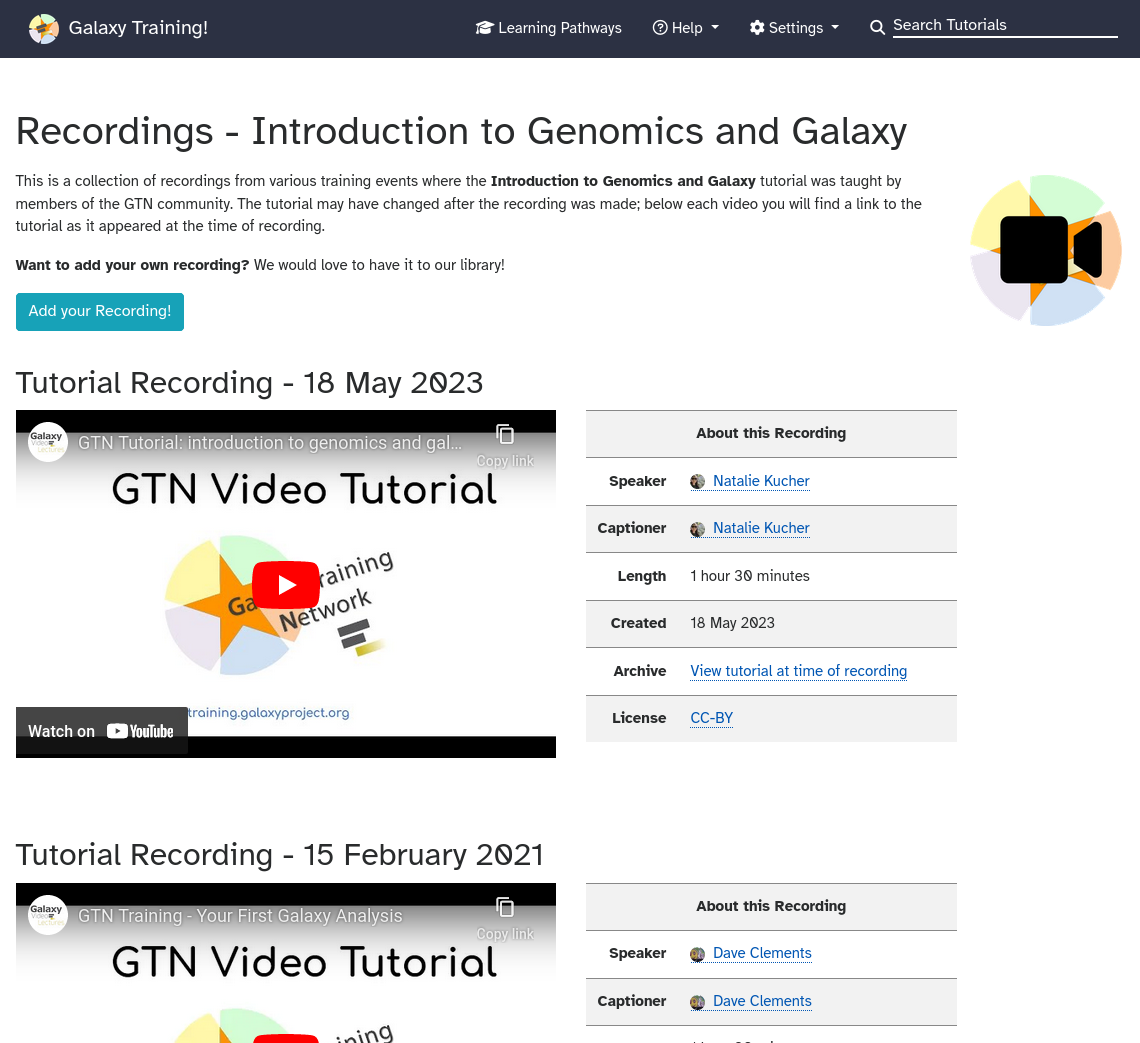
Task: Click 'training.galaxyproject.org' text in first video
Action: click(268, 713)
